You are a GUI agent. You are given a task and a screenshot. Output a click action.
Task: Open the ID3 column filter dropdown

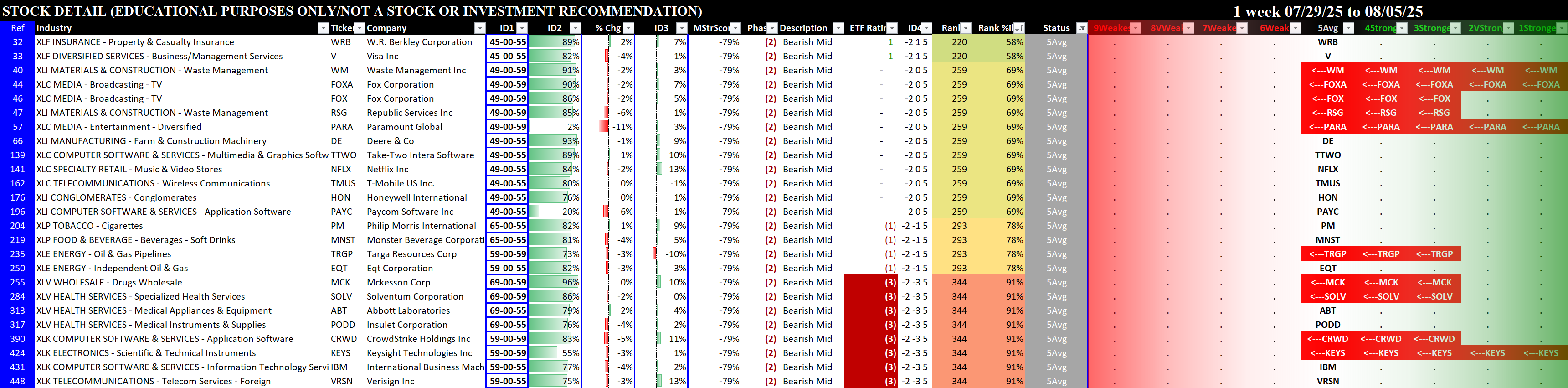682,28
